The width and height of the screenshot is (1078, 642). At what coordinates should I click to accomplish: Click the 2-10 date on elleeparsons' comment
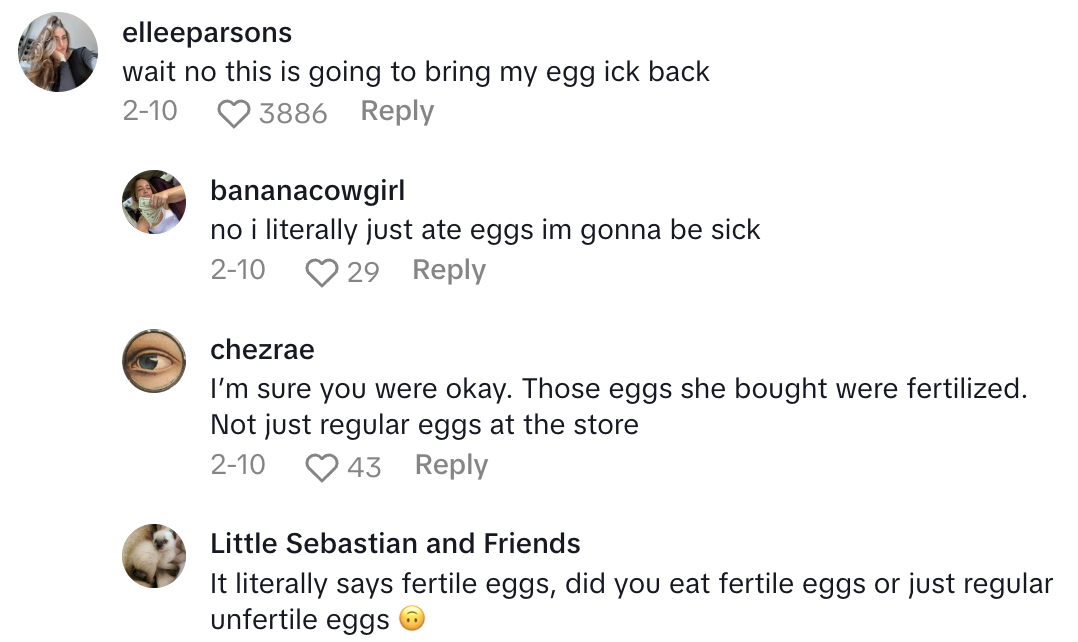(x=150, y=111)
